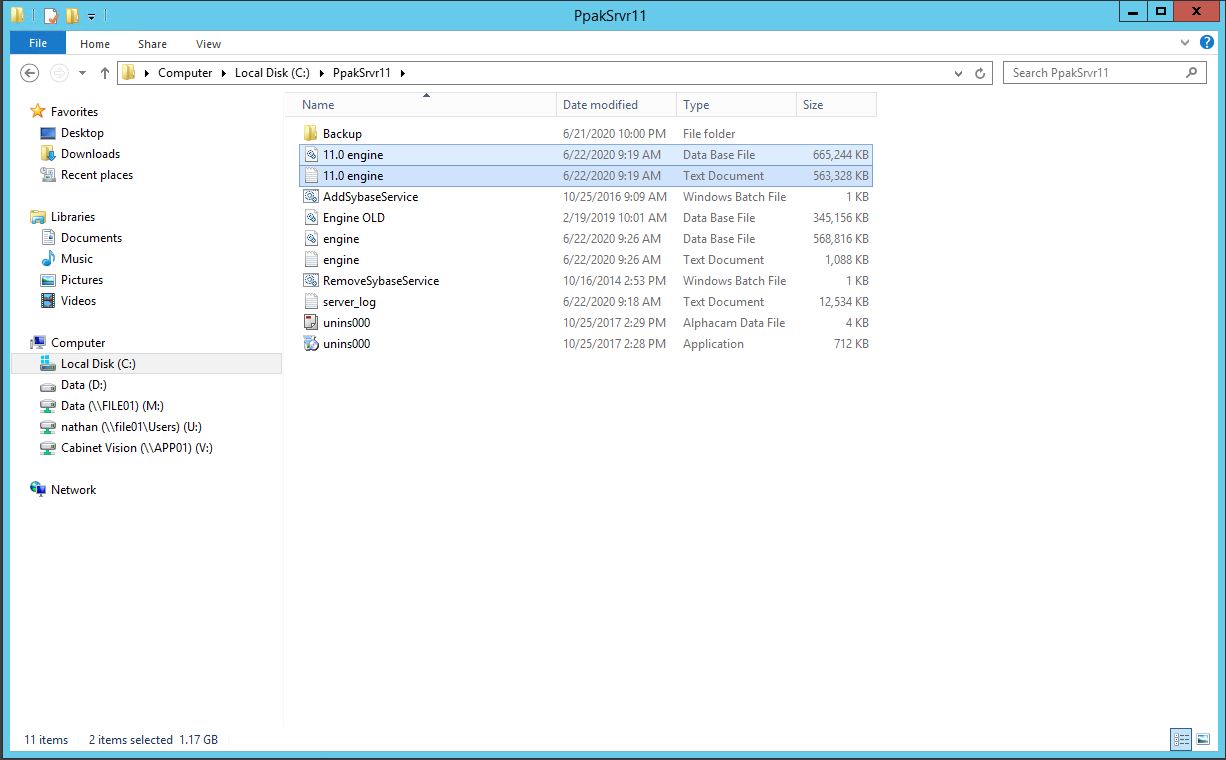Click the Backup folder icon
Screen dimensions: 1226x760
[x=310, y=134]
